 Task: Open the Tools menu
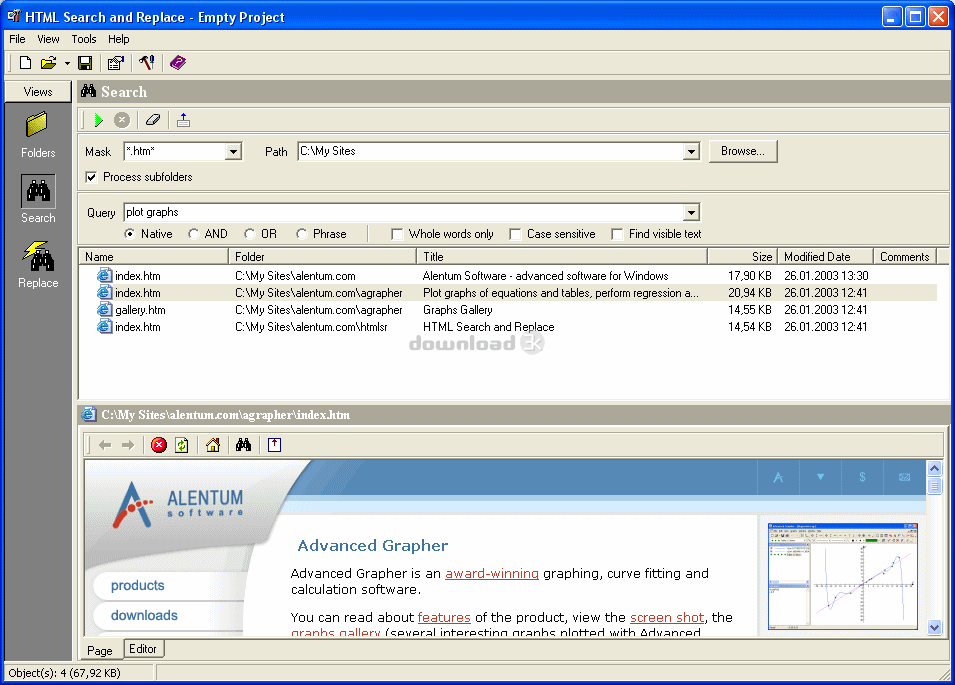coord(83,39)
